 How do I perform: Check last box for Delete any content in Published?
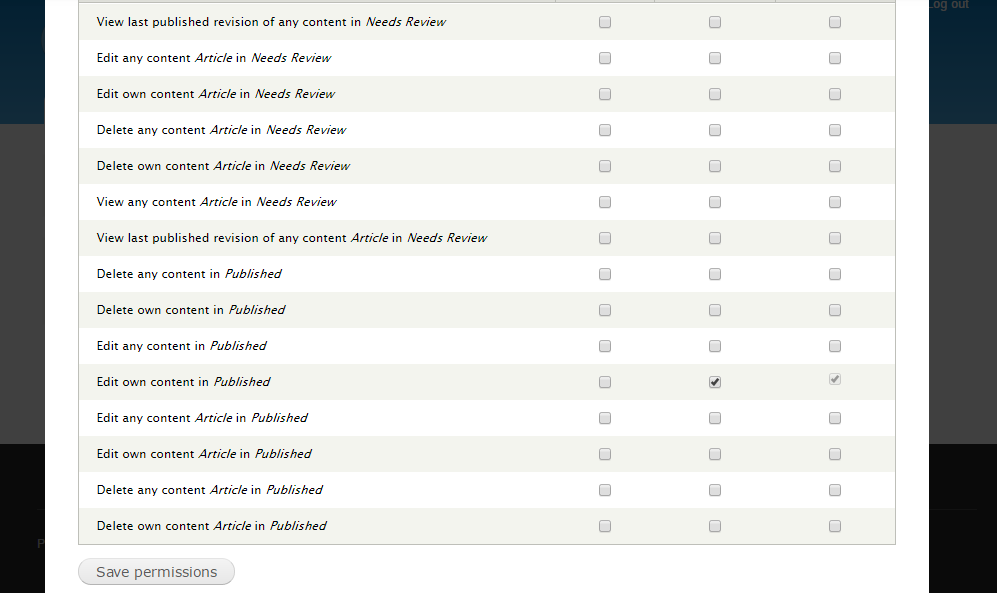pos(835,274)
